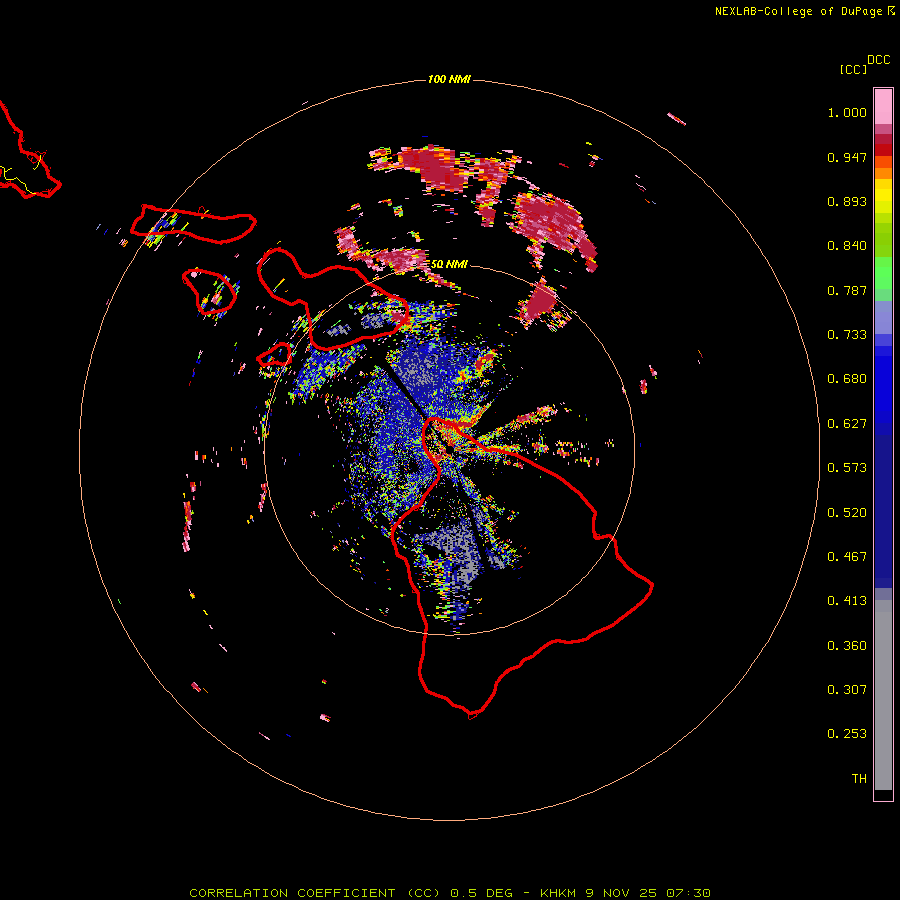Image resolution: width=900 pixels, height=900 pixels.
Task: Click the Correlation Coefficient caption at bottom
Action: [x=450, y=893]
